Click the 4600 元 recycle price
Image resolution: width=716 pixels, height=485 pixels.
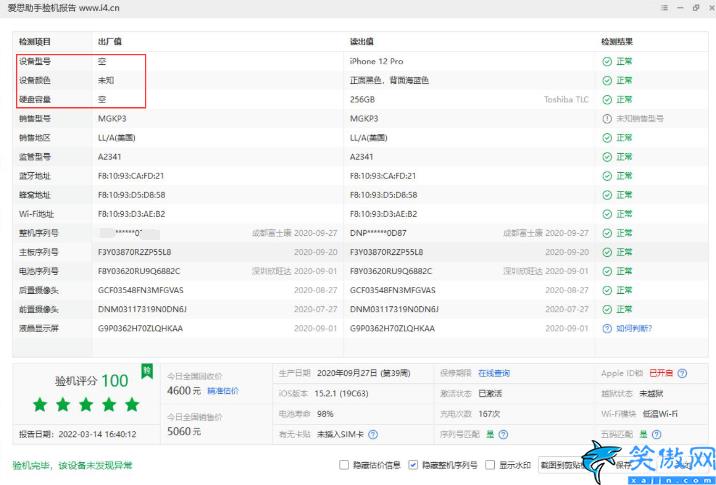[184, 391]
